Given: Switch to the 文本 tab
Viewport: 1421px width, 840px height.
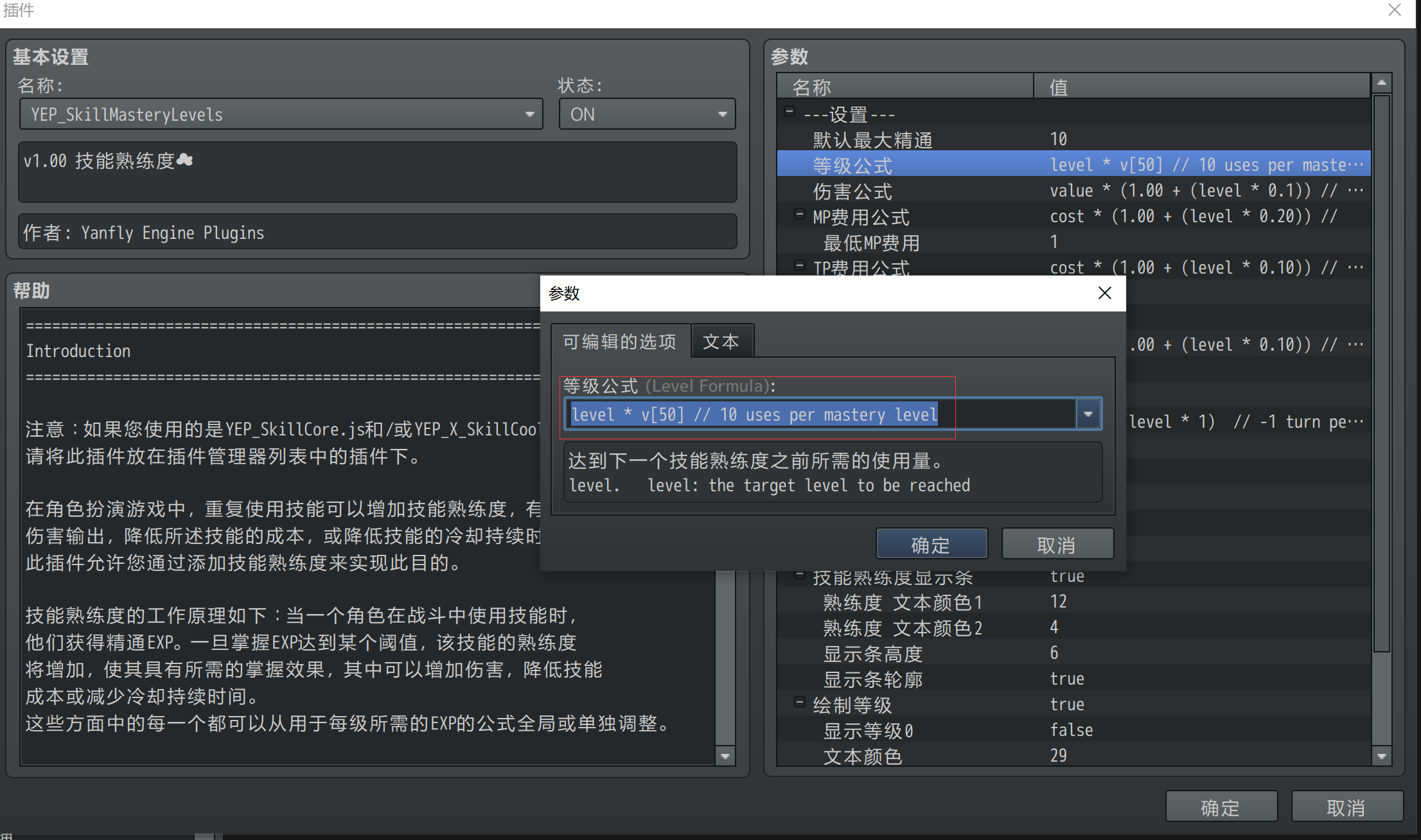Looking at the screenshot, I should tap(721, 341).
